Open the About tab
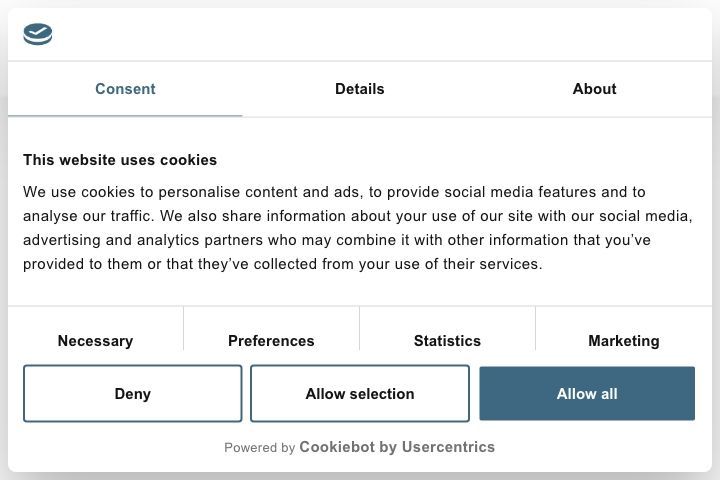Screen dimensions: 720x480 pos(594,89)
